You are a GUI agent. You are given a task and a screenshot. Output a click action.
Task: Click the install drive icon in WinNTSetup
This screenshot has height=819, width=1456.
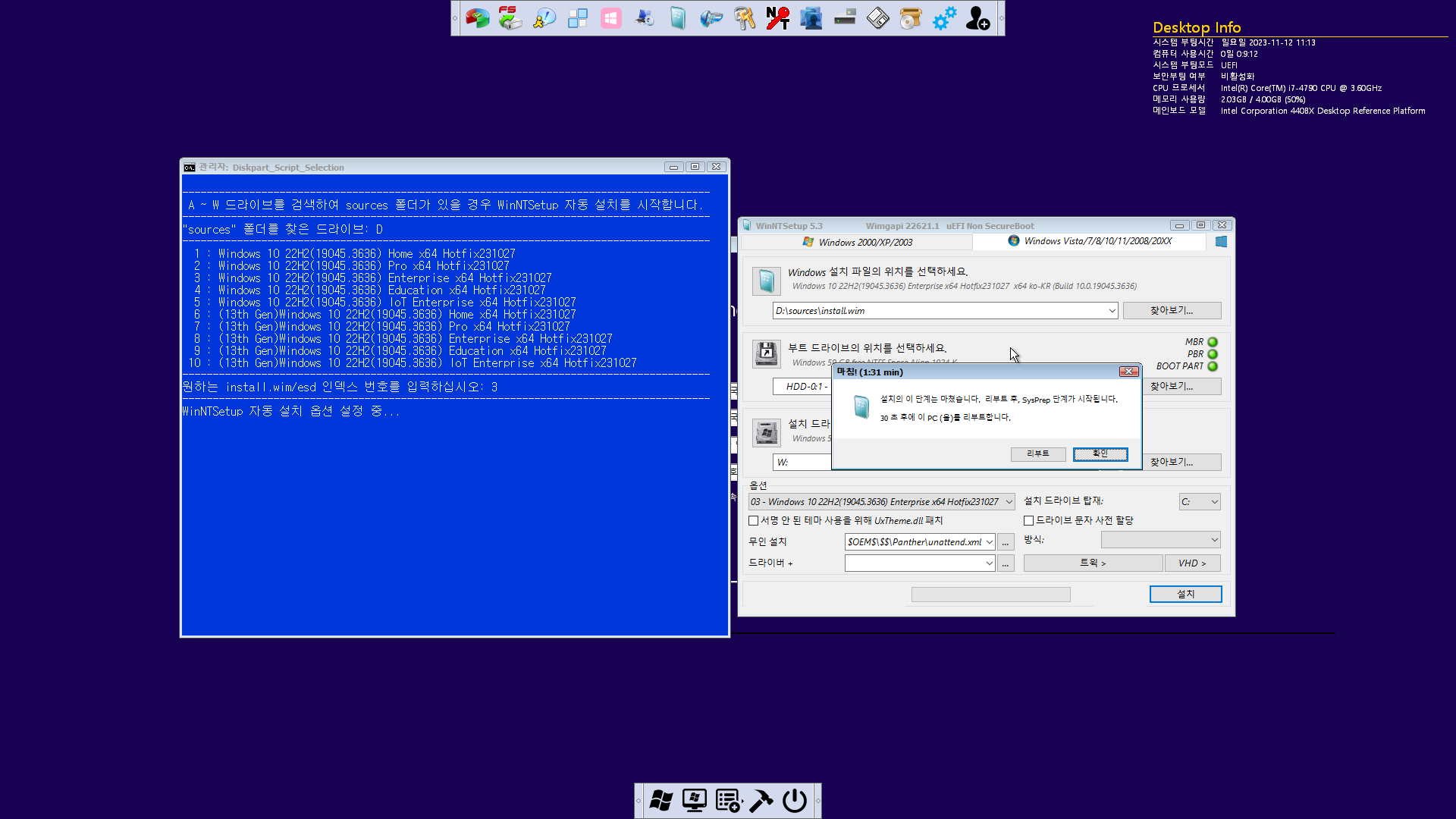point(766,433)
